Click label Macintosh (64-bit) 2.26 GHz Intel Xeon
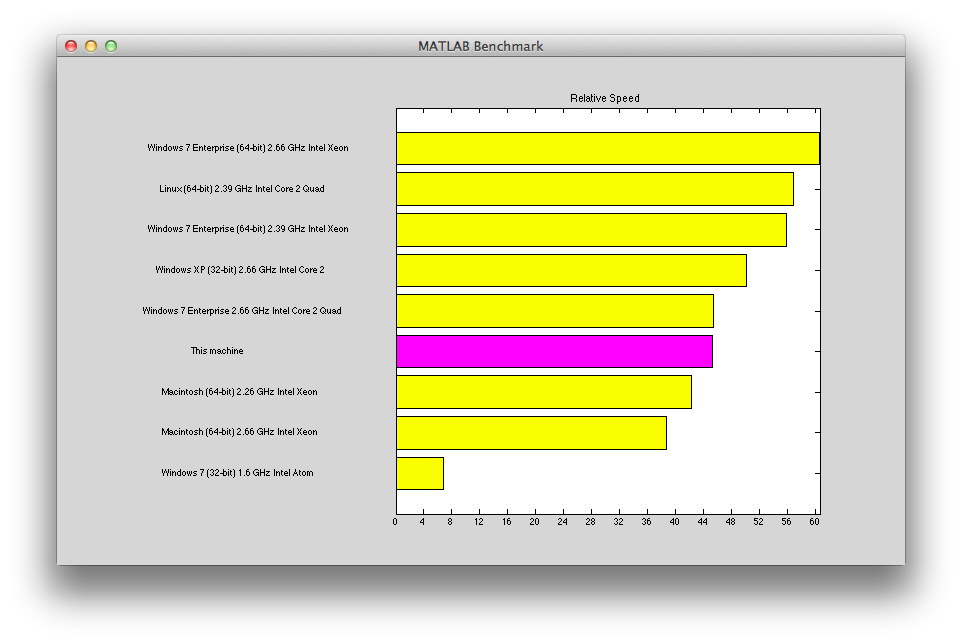Viewport: 962px width, 644px height. 239,392
